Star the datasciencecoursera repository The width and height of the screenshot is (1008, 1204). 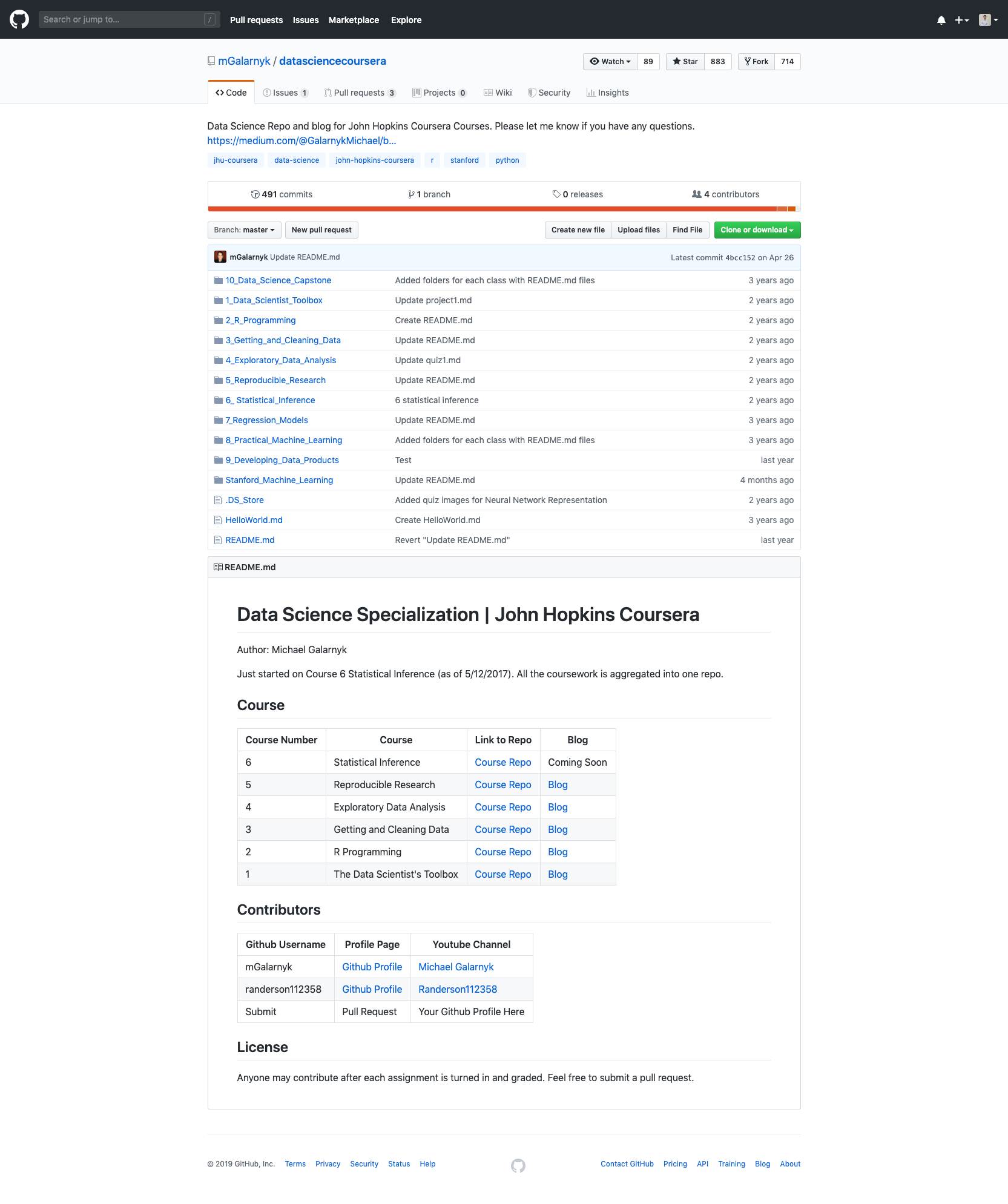[685, 62]
